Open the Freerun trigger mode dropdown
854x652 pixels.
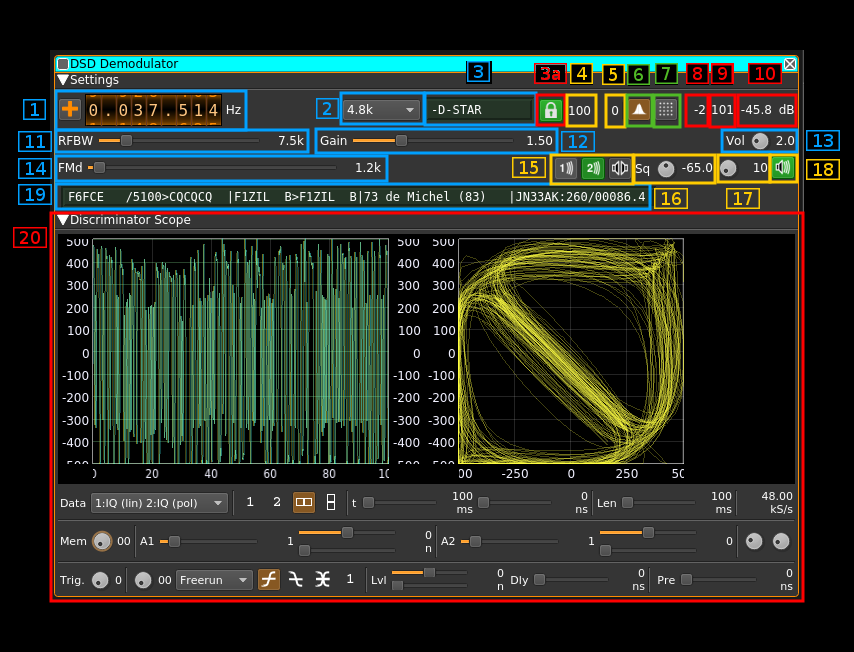tap(215, 580)
